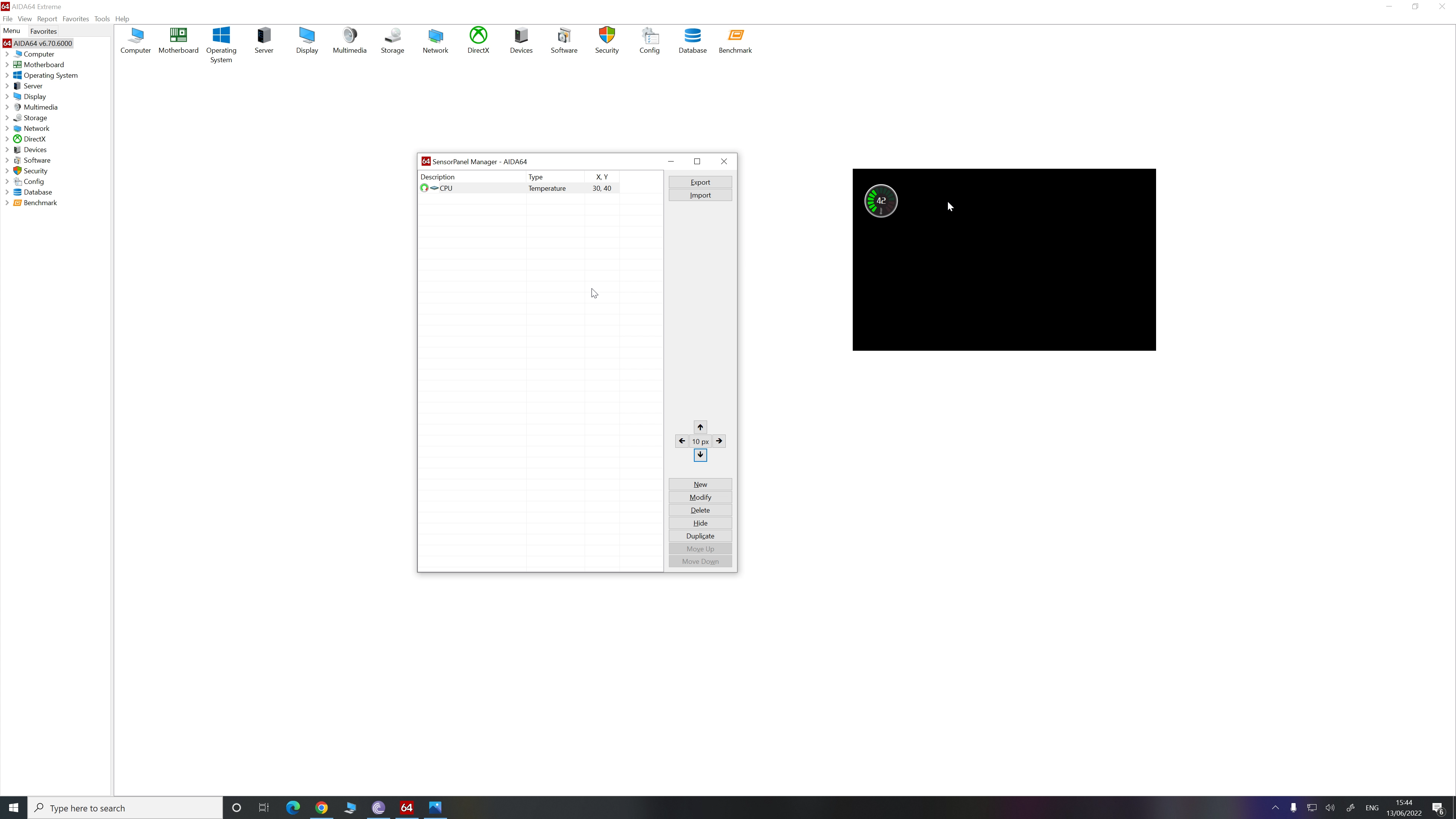The image size is (1456, 819).
Task: Expand the Benchmark tree node
Action: pos(7,203)
